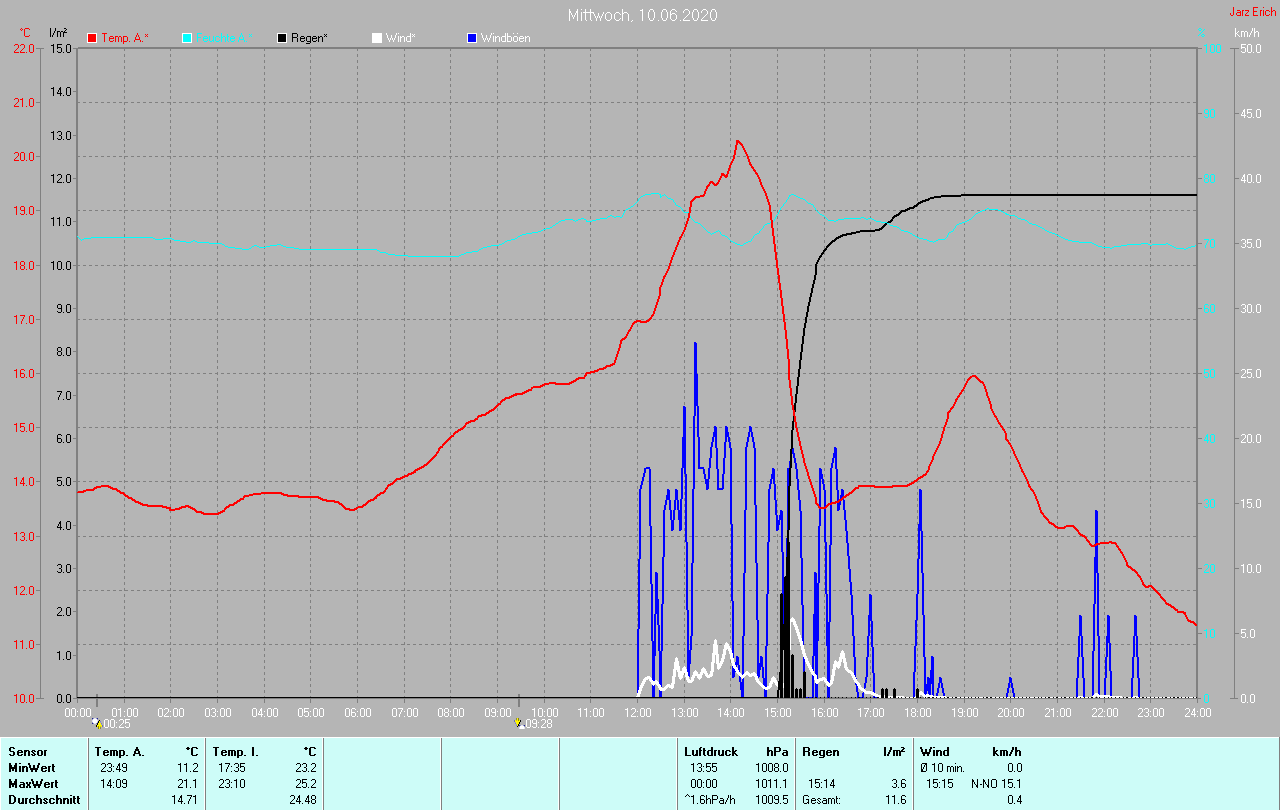Click the 00:25 time marker label

pyautogui.click(x=116, y=724)
